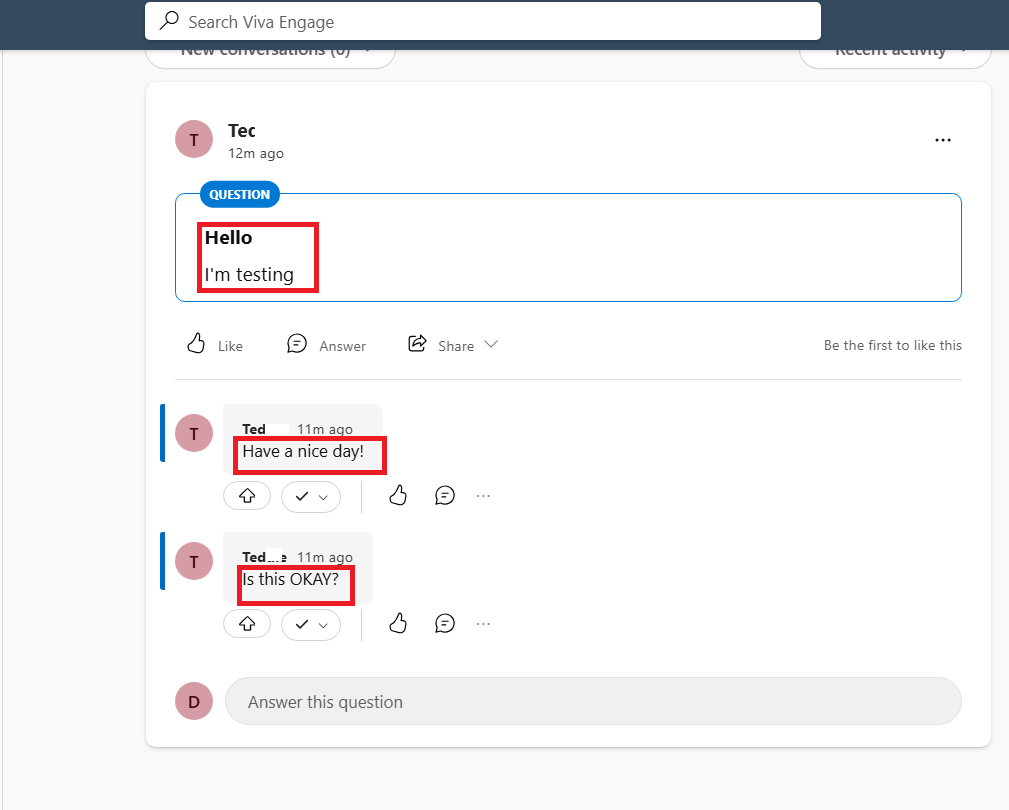Viewport: 1009px width, 810px height.
Task: Click the bold 'Hello' question title
Action: pos(228,237)
